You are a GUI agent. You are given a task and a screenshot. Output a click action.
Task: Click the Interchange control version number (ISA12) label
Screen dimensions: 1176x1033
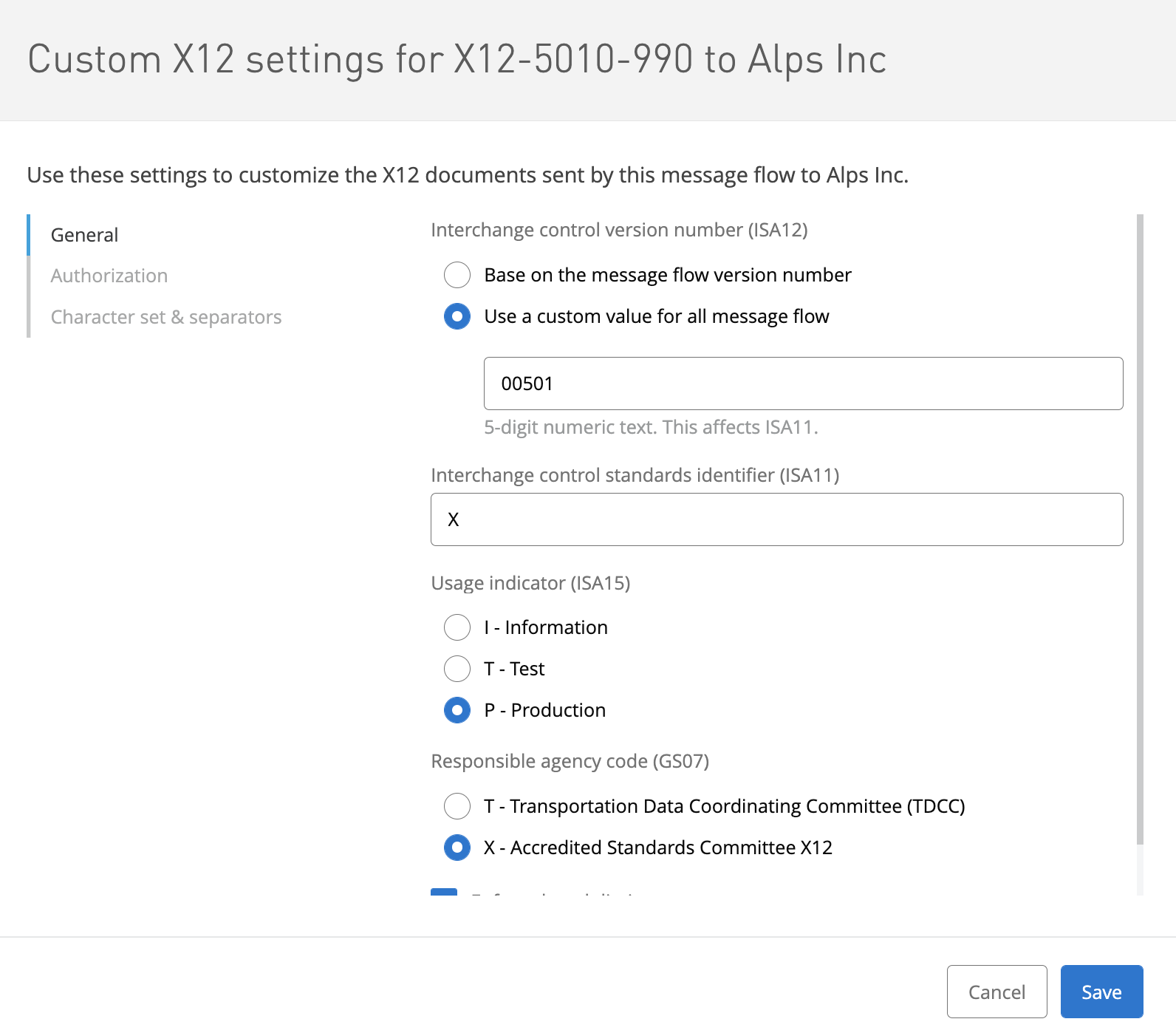pos(619,230)
